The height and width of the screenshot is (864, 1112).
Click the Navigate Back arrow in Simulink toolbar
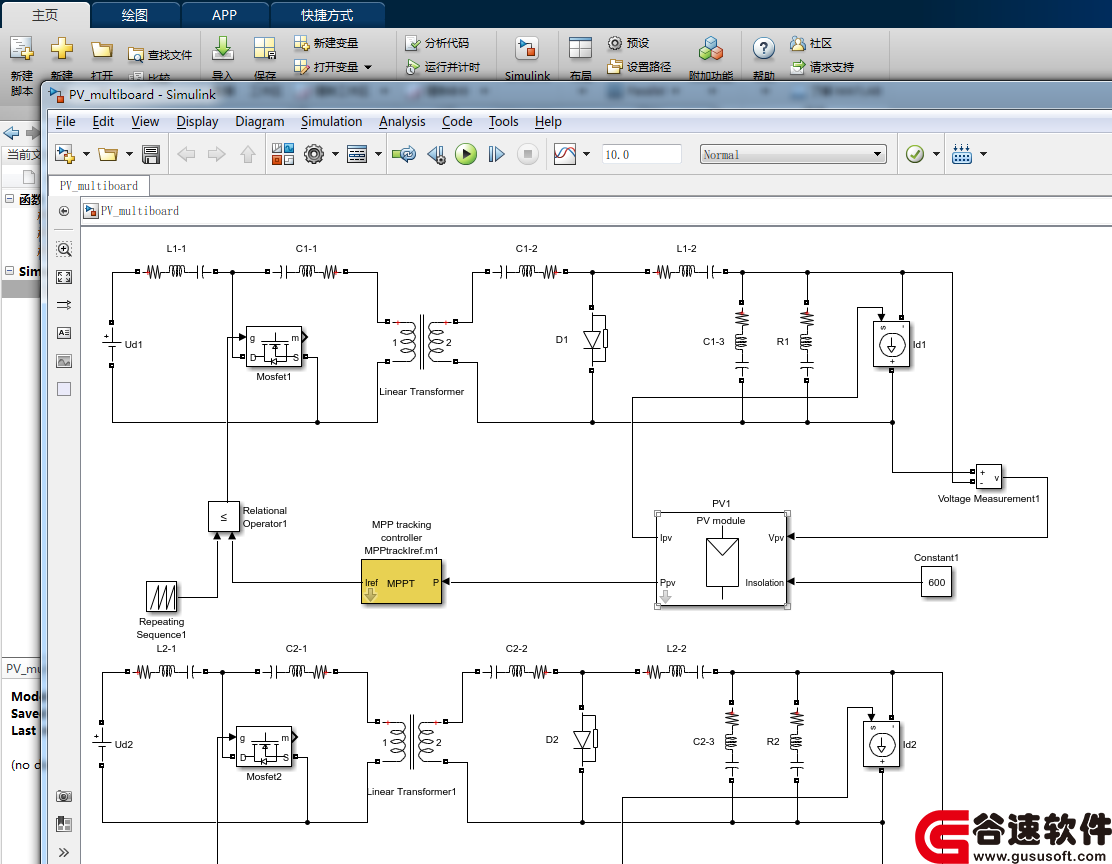point(186,154)
